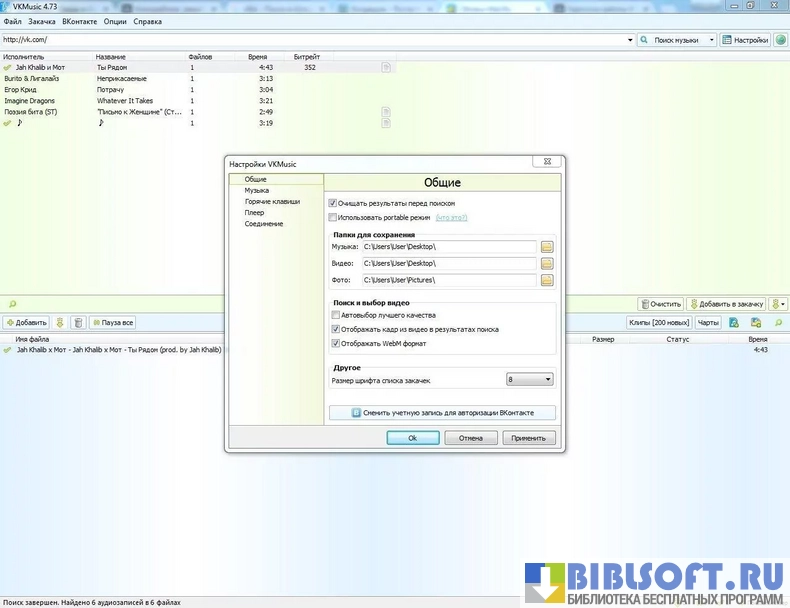Select Горячие клавиши in settings sidebar
Image resolution: width=790 pixels, height=608 pixels.
[x=272, y=201]
